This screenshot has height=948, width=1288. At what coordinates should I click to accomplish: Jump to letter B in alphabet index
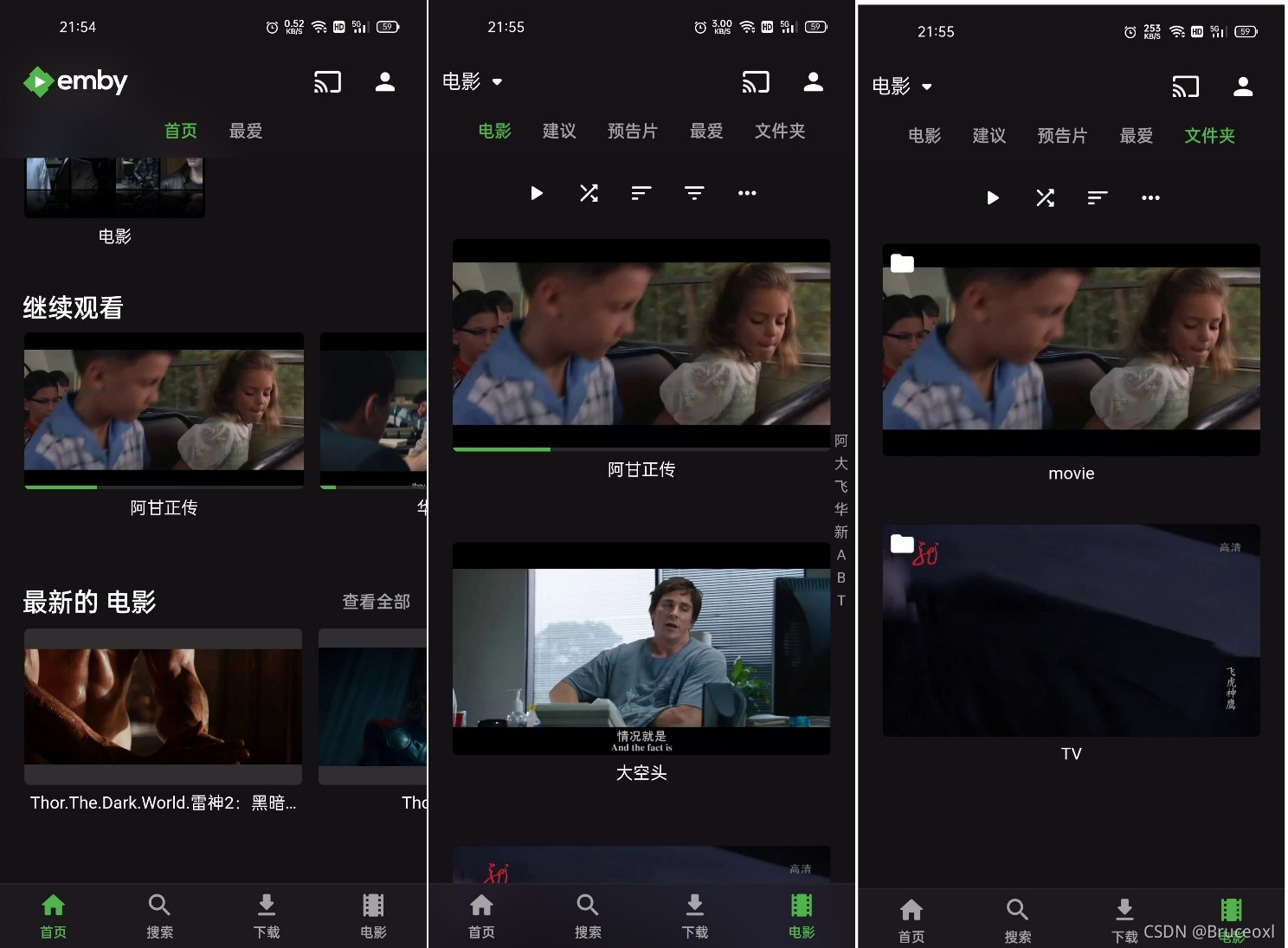coord(841,577)
